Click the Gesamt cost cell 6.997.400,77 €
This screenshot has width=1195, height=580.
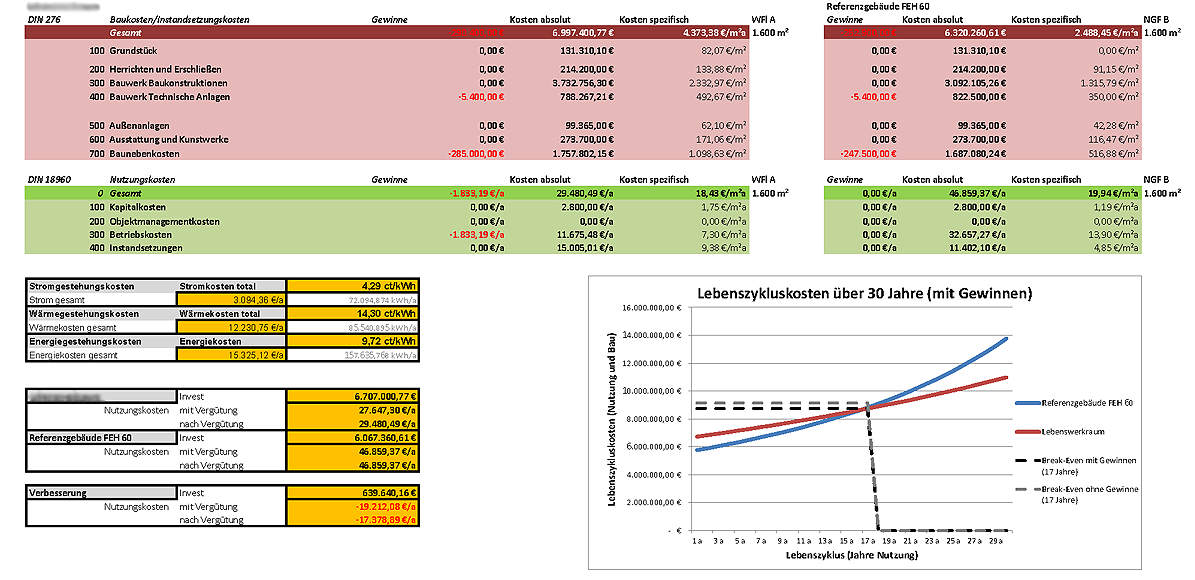561,33
